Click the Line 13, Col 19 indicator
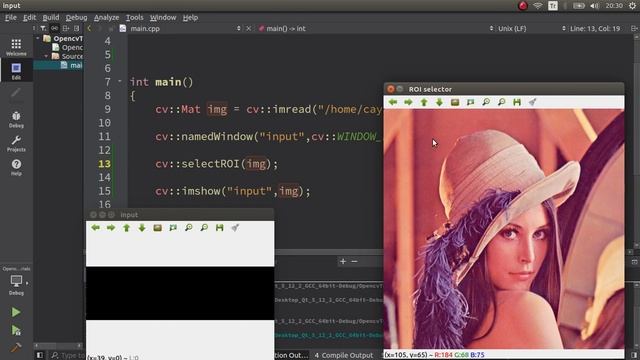640x360 pixels. coord(595,29)
